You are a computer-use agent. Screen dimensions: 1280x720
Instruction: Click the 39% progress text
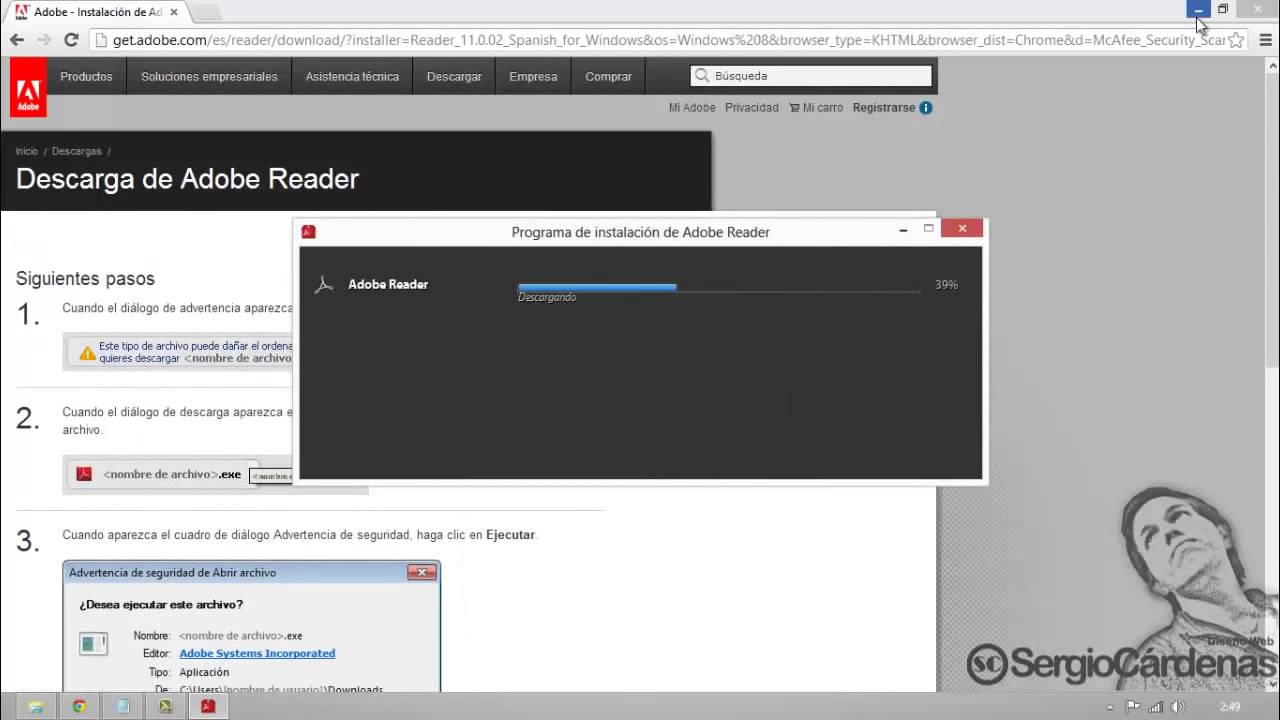946,285
